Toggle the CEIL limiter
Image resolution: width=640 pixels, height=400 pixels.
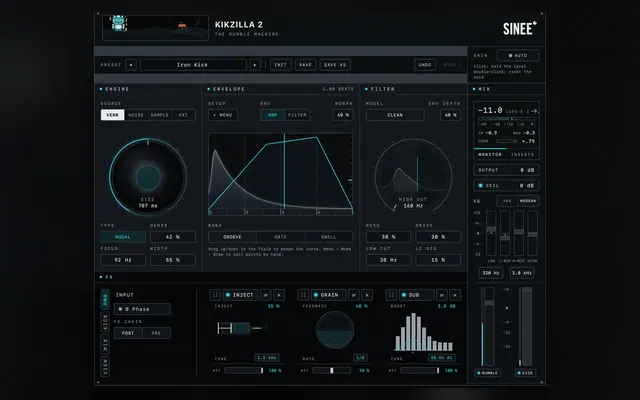click(x=480, y=186)
